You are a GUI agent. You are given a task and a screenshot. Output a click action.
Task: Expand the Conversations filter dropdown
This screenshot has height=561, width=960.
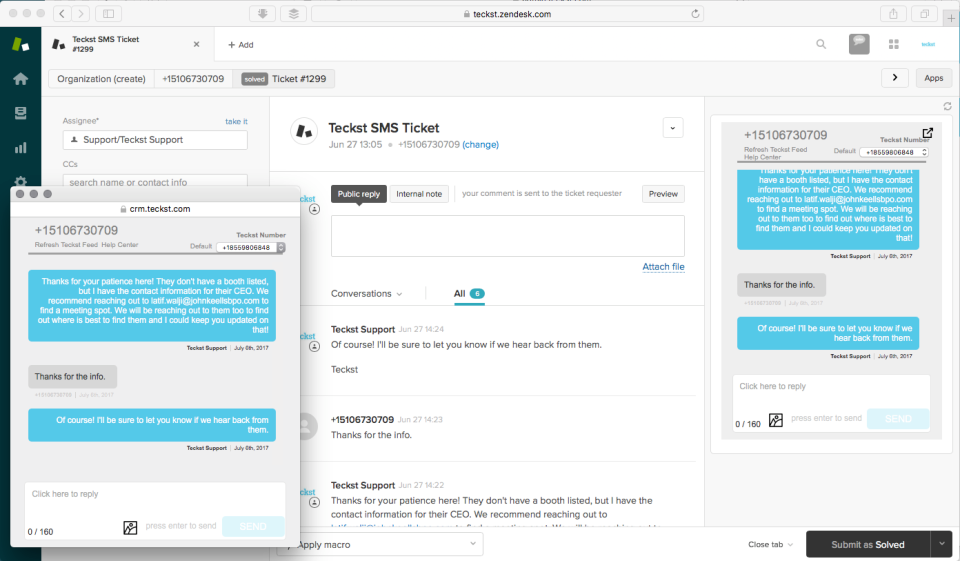[367, 294]
